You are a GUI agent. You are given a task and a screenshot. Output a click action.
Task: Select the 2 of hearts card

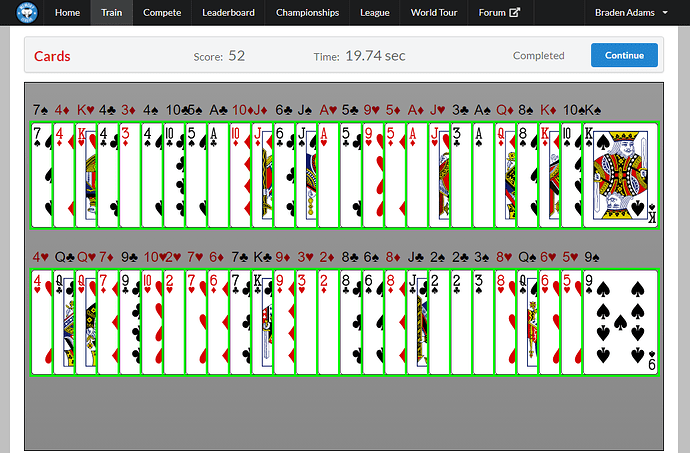[x=174, y=322]
